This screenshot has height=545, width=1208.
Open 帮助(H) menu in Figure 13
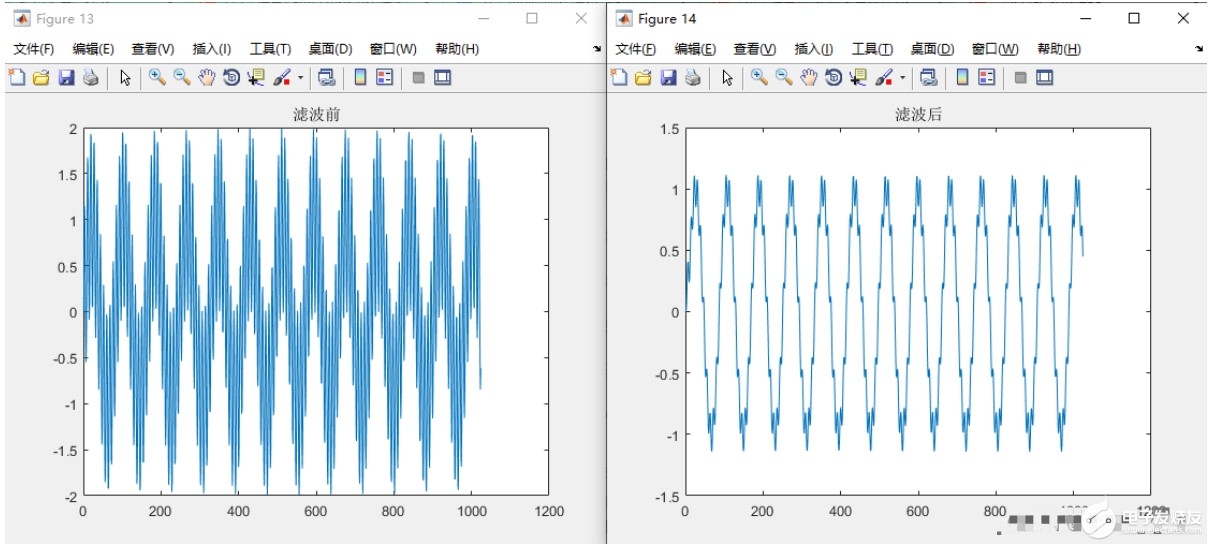click(457, 49)
